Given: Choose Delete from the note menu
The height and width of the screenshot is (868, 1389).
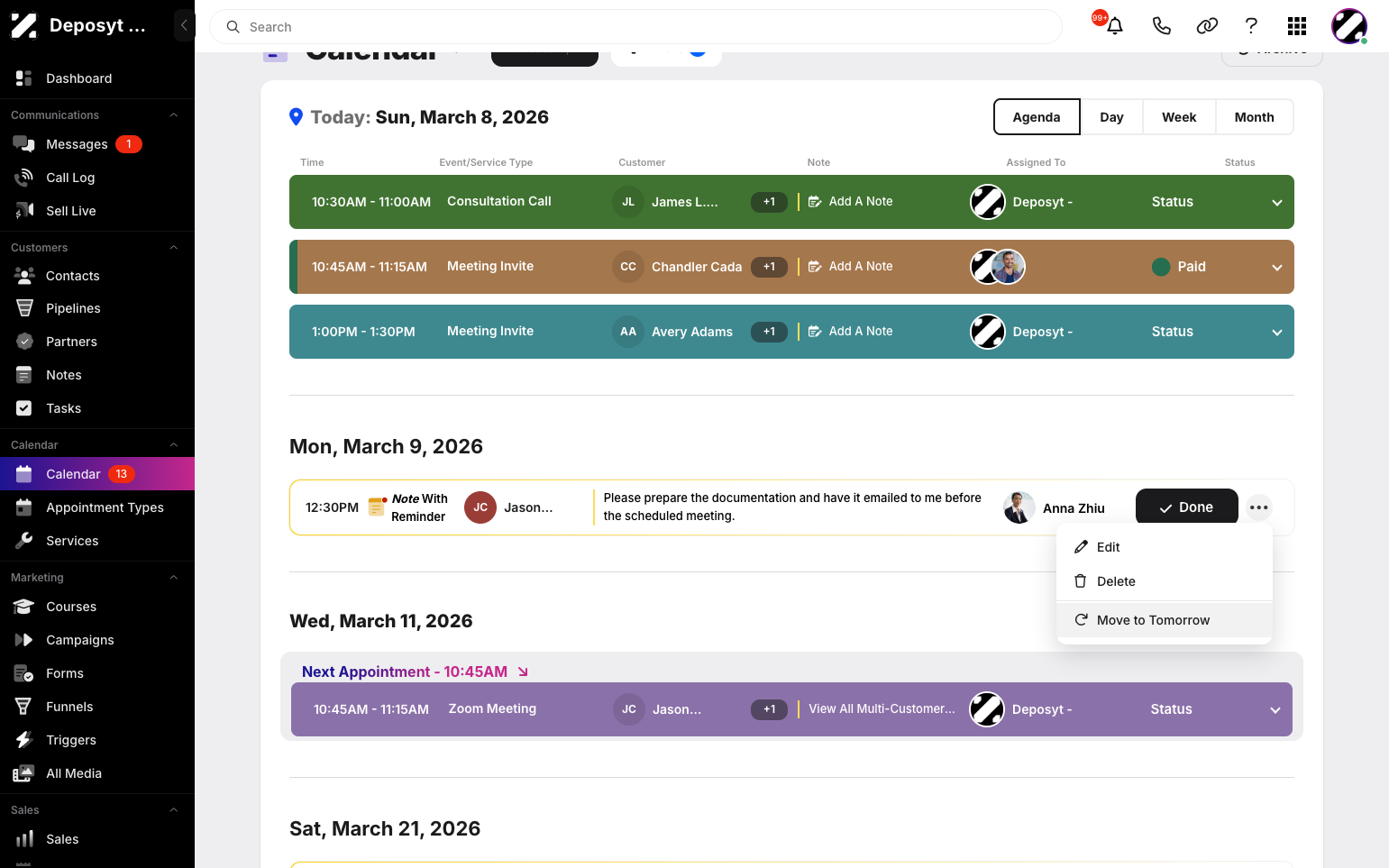Looking at the screenshot, I should tap(1164, 581).
